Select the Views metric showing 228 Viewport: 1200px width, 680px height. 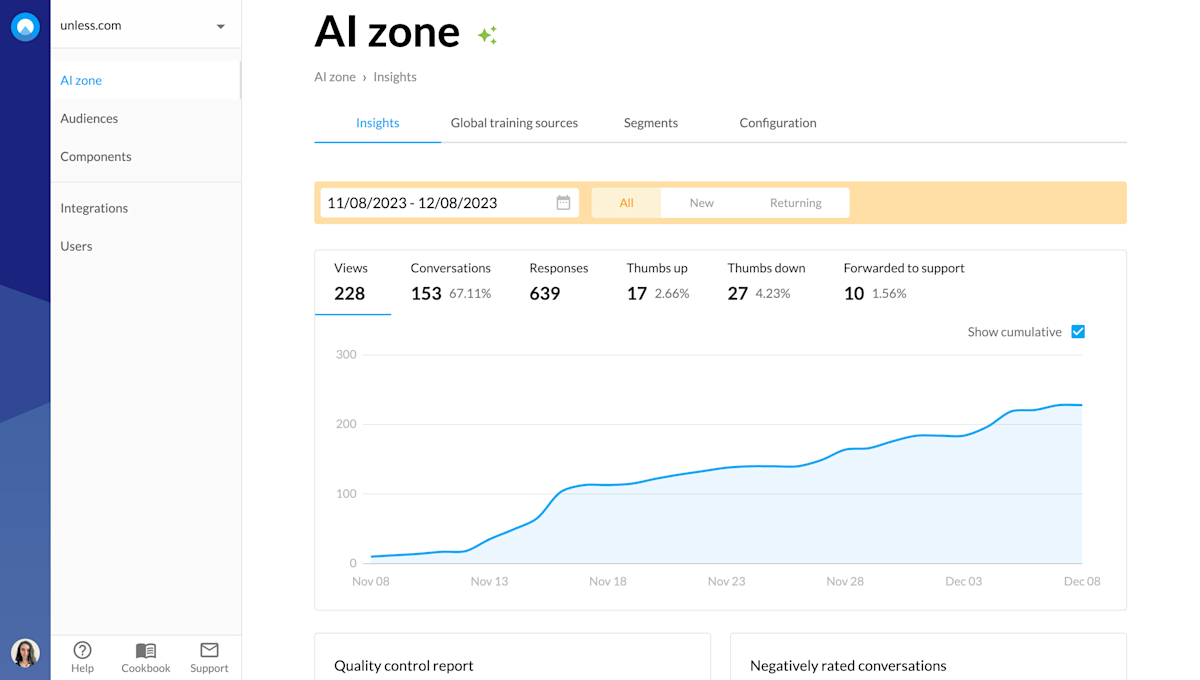[351, 281]
